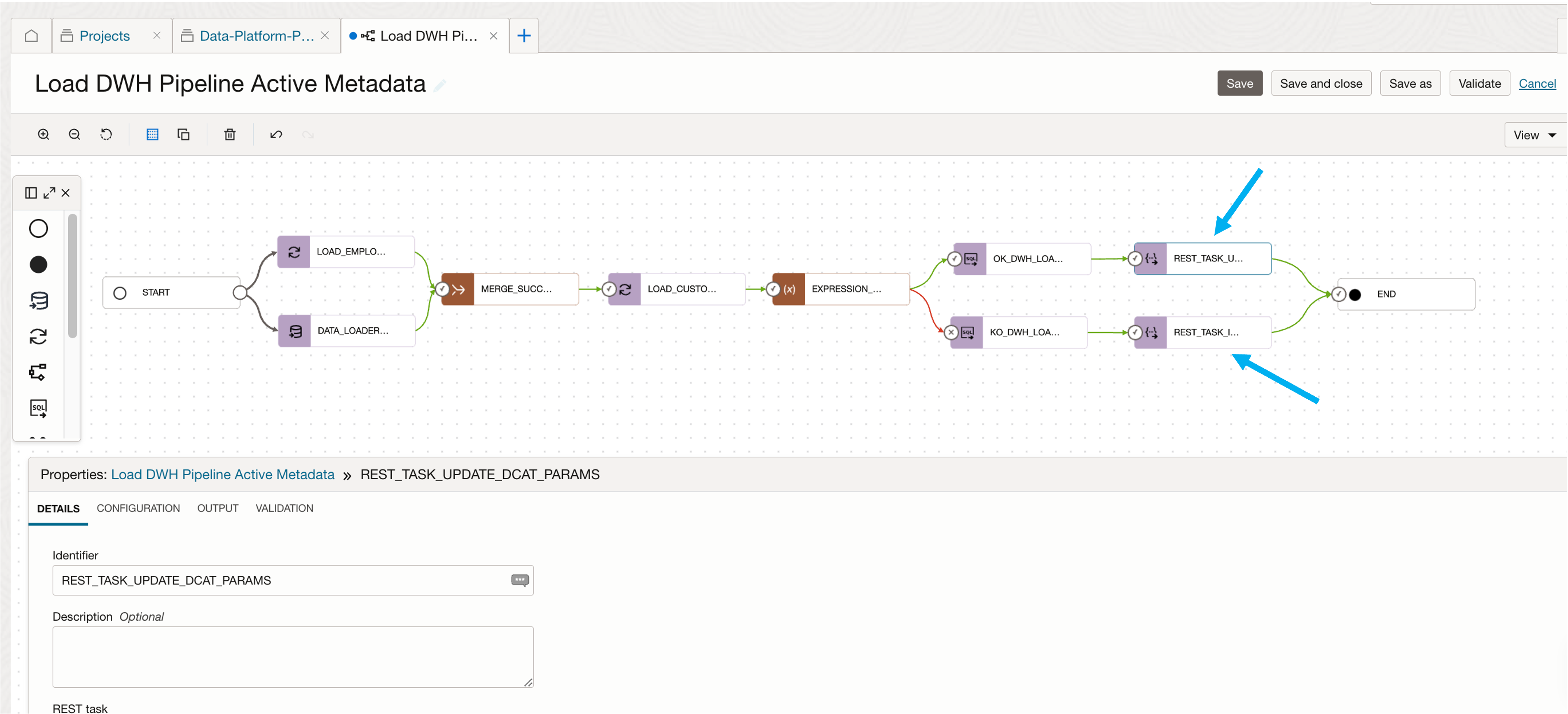Click the Identifier field comment icon
1568x714 pixels.
(520, 581)
